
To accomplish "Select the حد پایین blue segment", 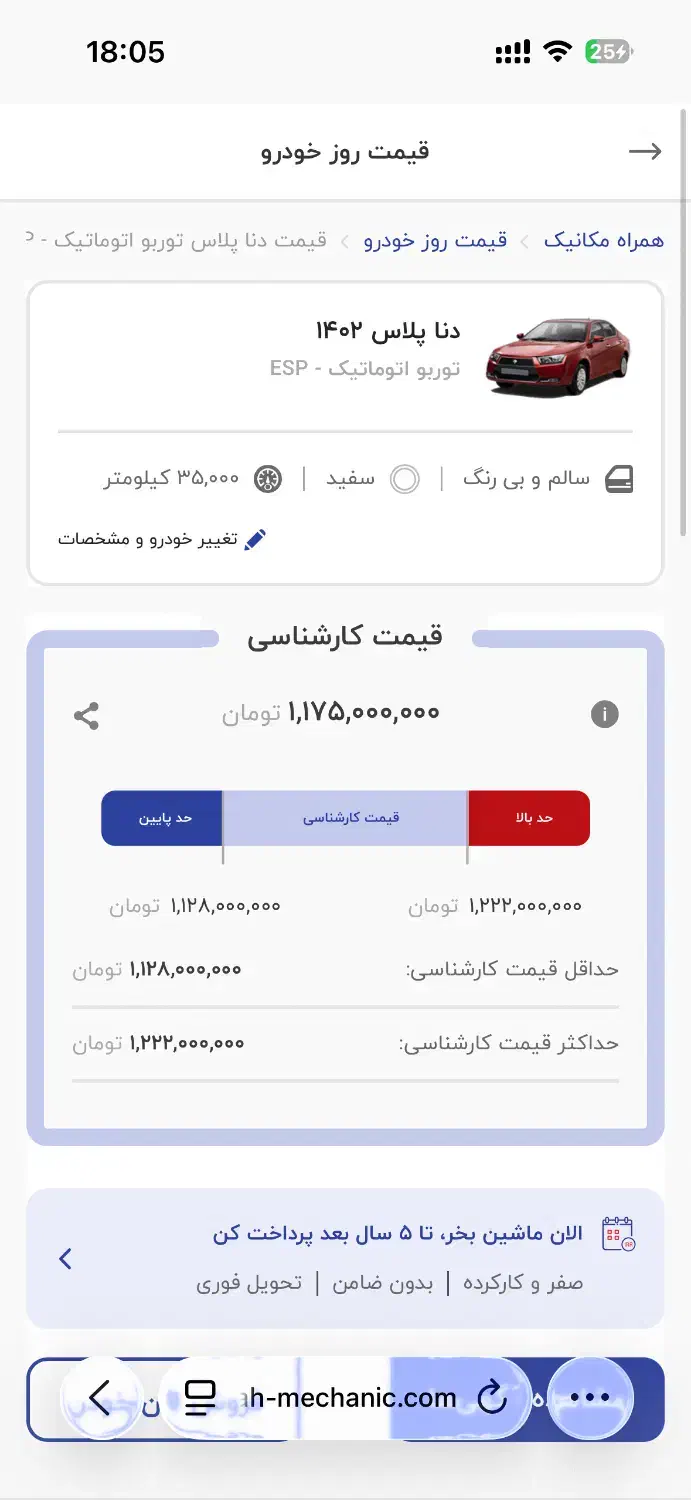I will coord(162,818).
